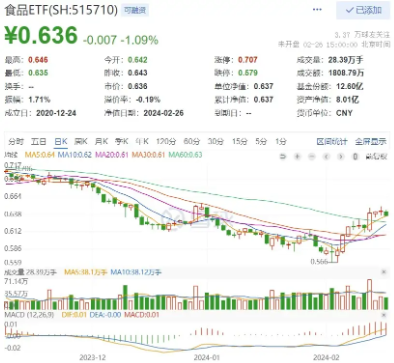Screen dimensions: 394x363
Task: Click 全屏显示 to show fullscreen chart
Action: (x=371, y=142)
